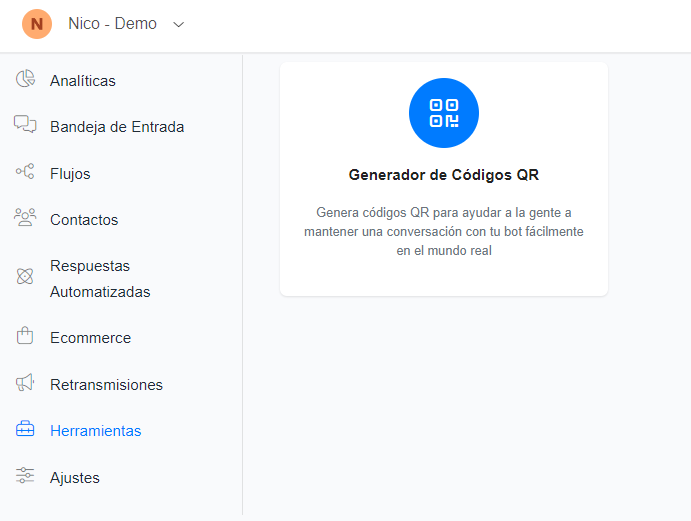
Task: Click the orange N account avatar
Action: point(37,24)
